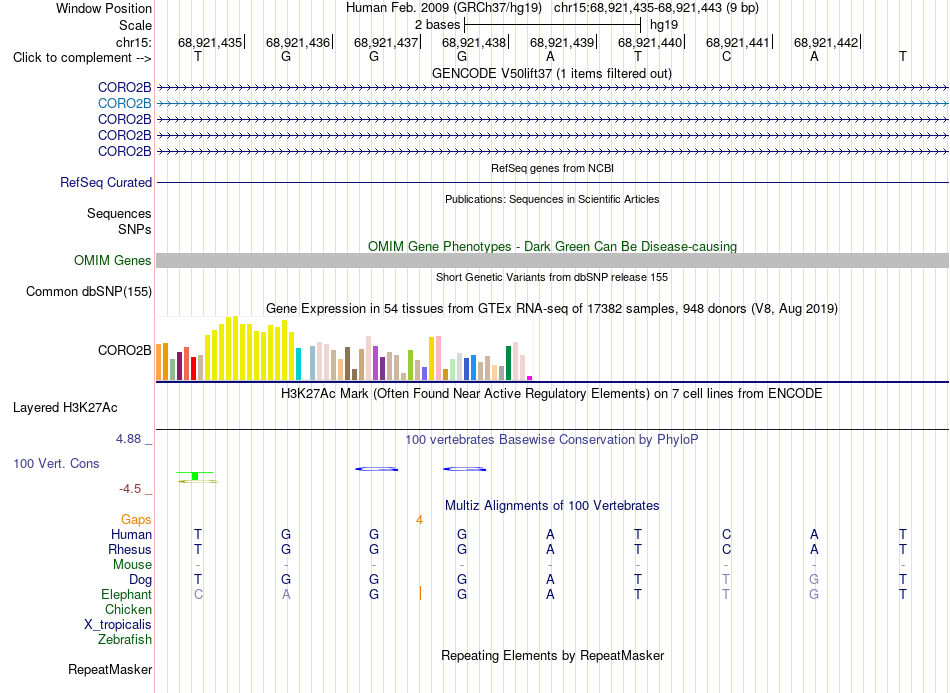The width and height of the screenshot is (950, 693).
Task: Click 'Repeating Elements by RepeatMasker' title
Action: [x=553, y=655]
